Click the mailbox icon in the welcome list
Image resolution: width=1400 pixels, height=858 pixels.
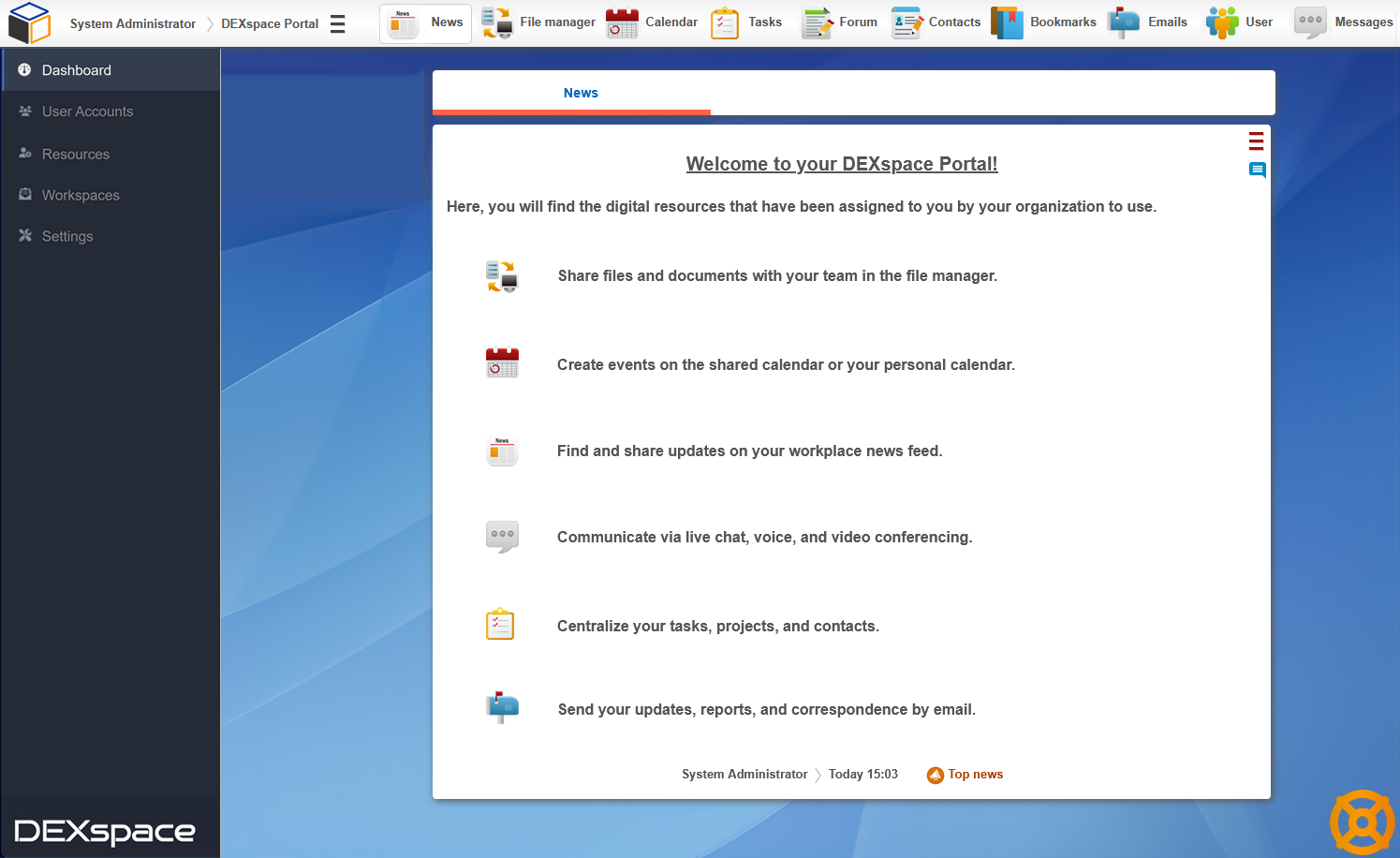pos(502,707)
